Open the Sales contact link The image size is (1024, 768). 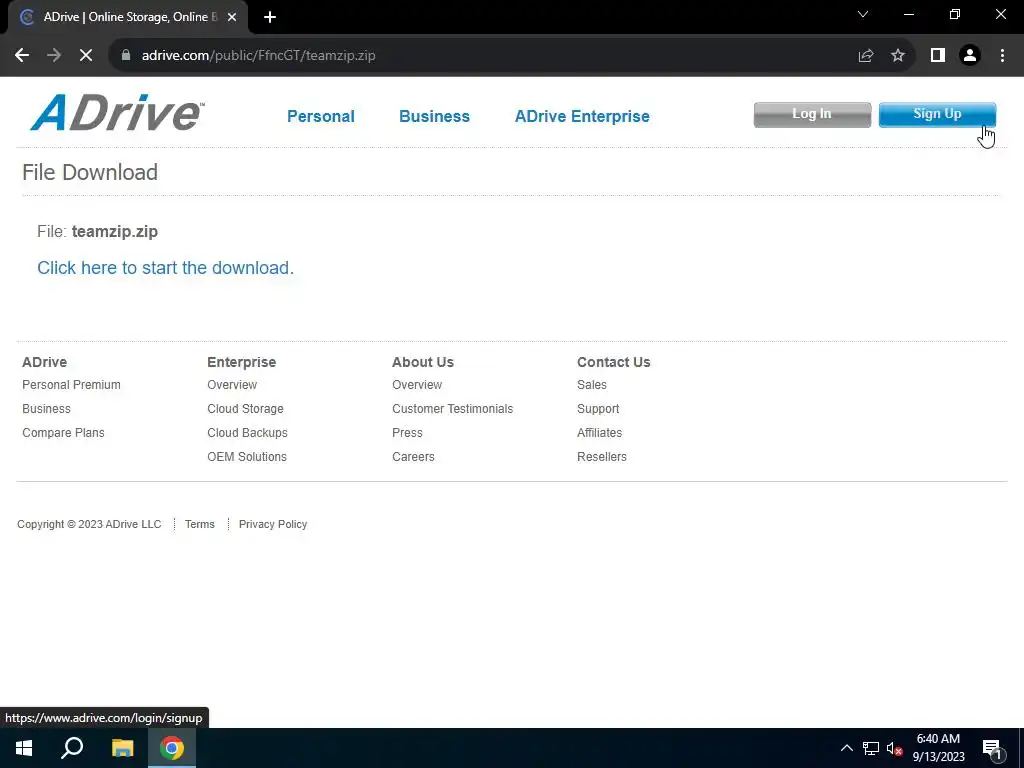(592, 385)
